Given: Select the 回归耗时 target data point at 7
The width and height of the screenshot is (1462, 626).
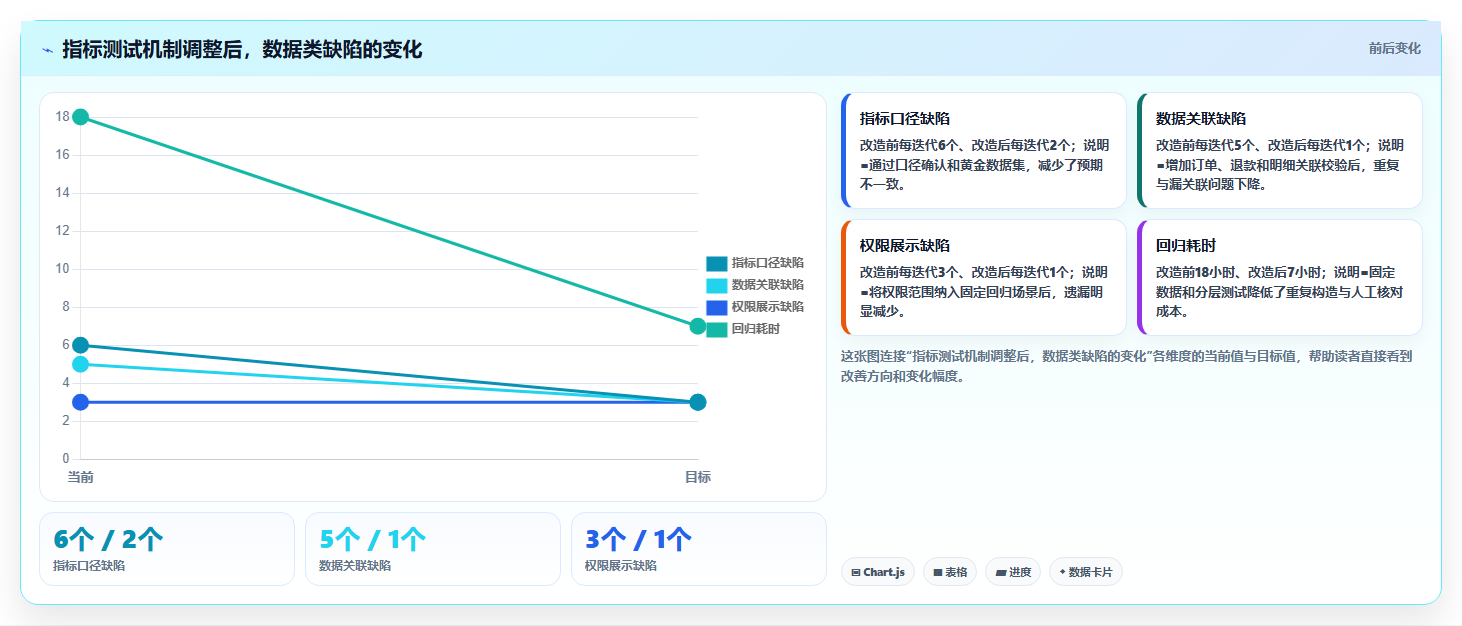Looking at the screenshot, I should pos(698,326).
